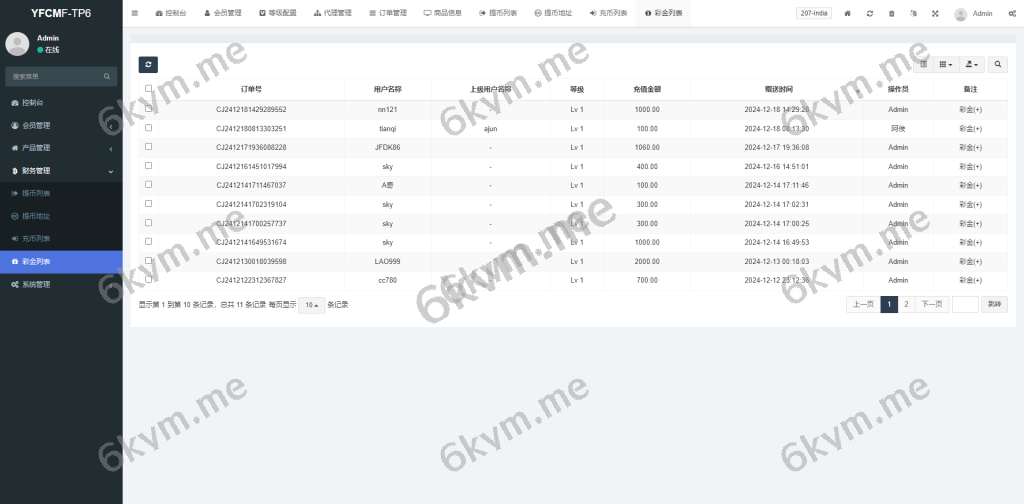This screenshot has height=504, width=1024.
Task: Open the columns grid dropdown
Action: click(946, 64)
